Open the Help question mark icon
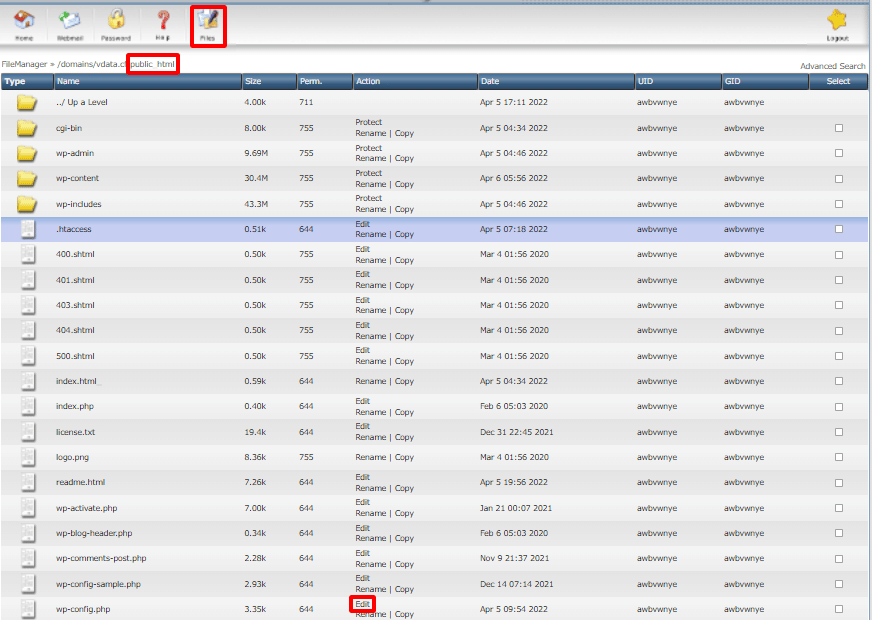This screenshot has width=872, height=620. point(162,21)
